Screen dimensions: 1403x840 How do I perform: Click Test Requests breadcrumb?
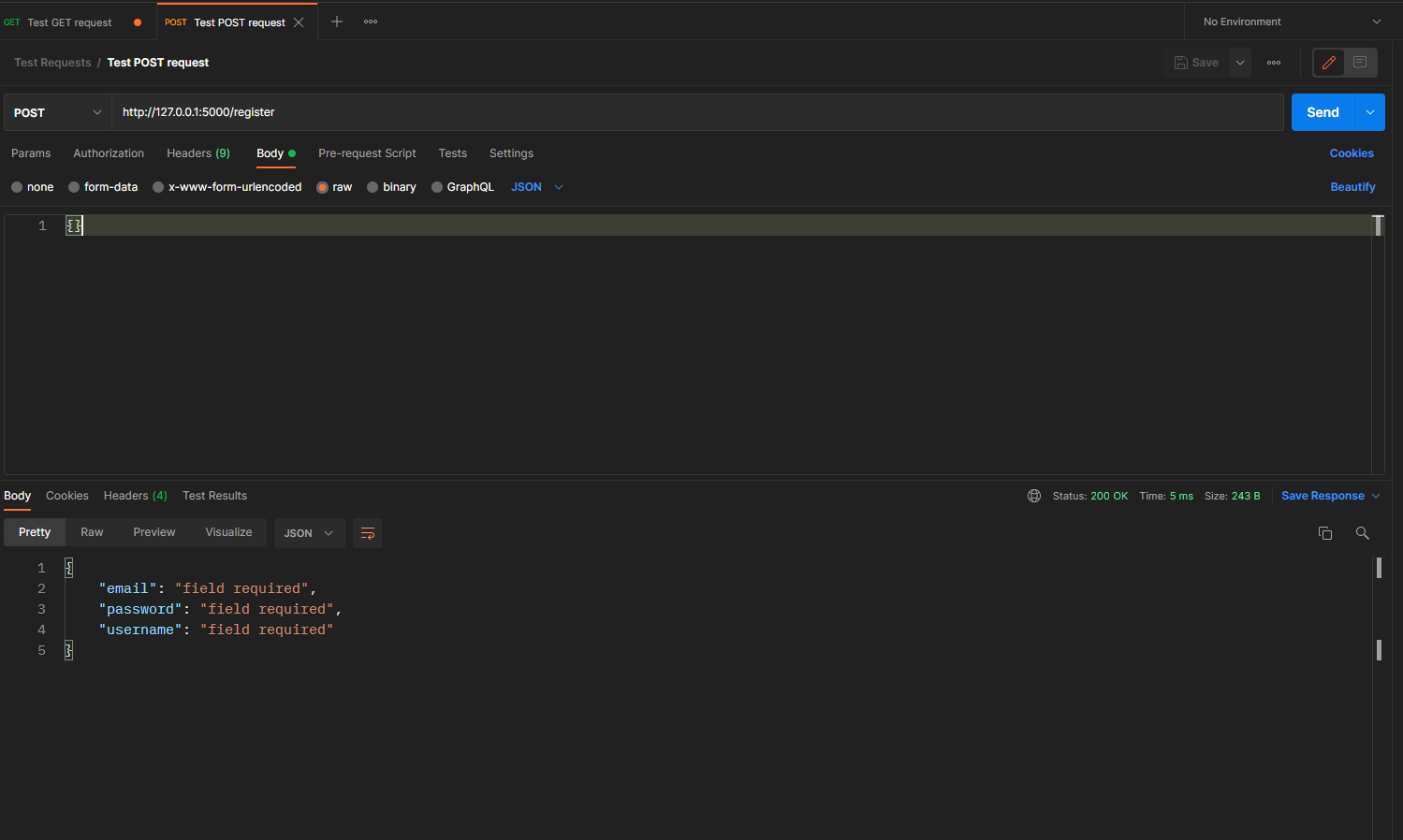pyautogui.click(x=52, y=63)
